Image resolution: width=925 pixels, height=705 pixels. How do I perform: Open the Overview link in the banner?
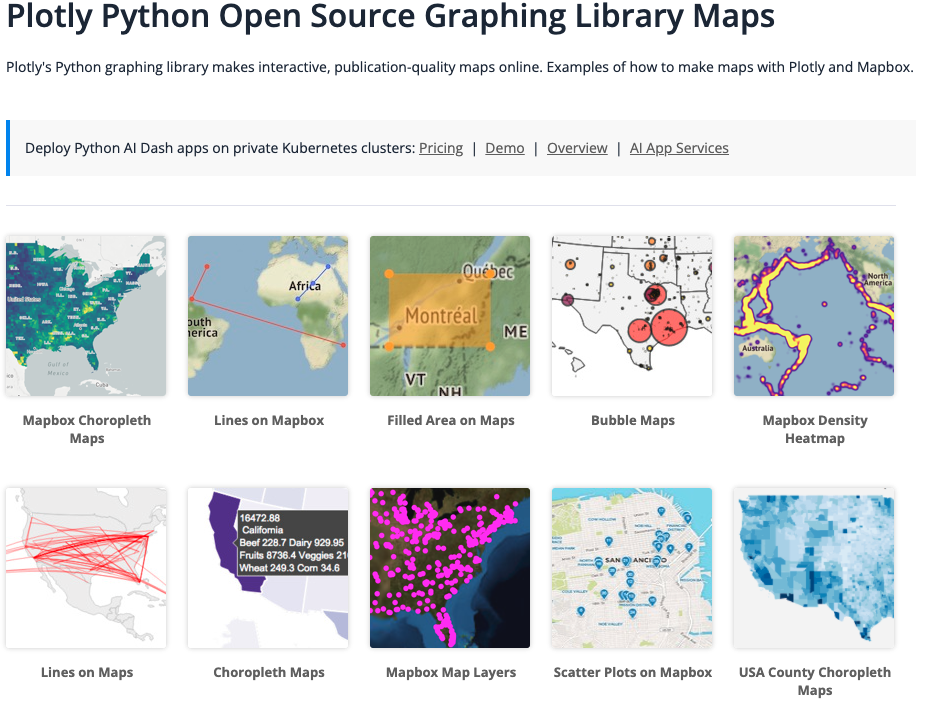pyautogui.click(x=577, y=148)
